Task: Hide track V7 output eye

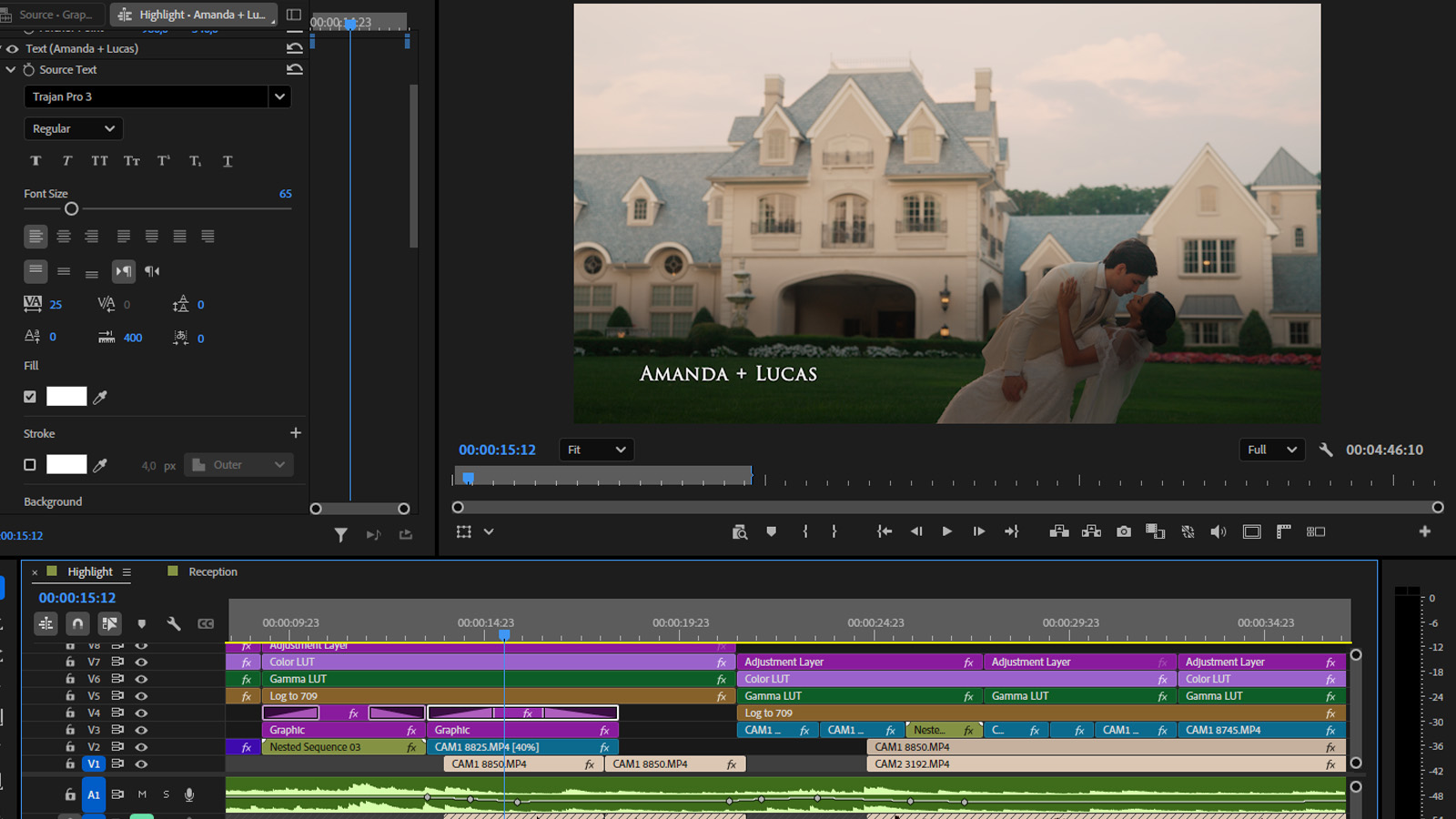Action: (141, 662)
